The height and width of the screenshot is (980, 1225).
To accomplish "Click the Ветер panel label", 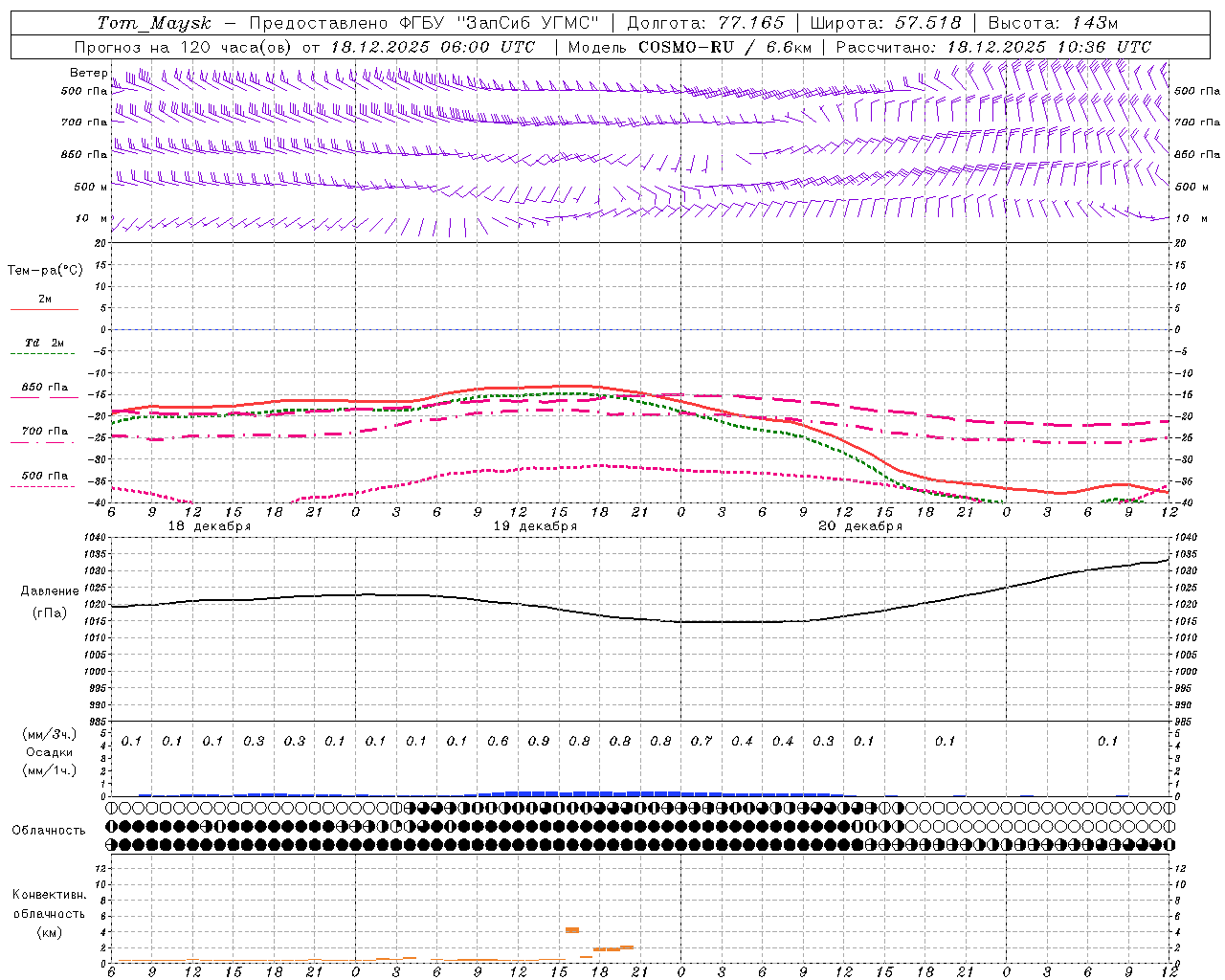I will point(88,73).
